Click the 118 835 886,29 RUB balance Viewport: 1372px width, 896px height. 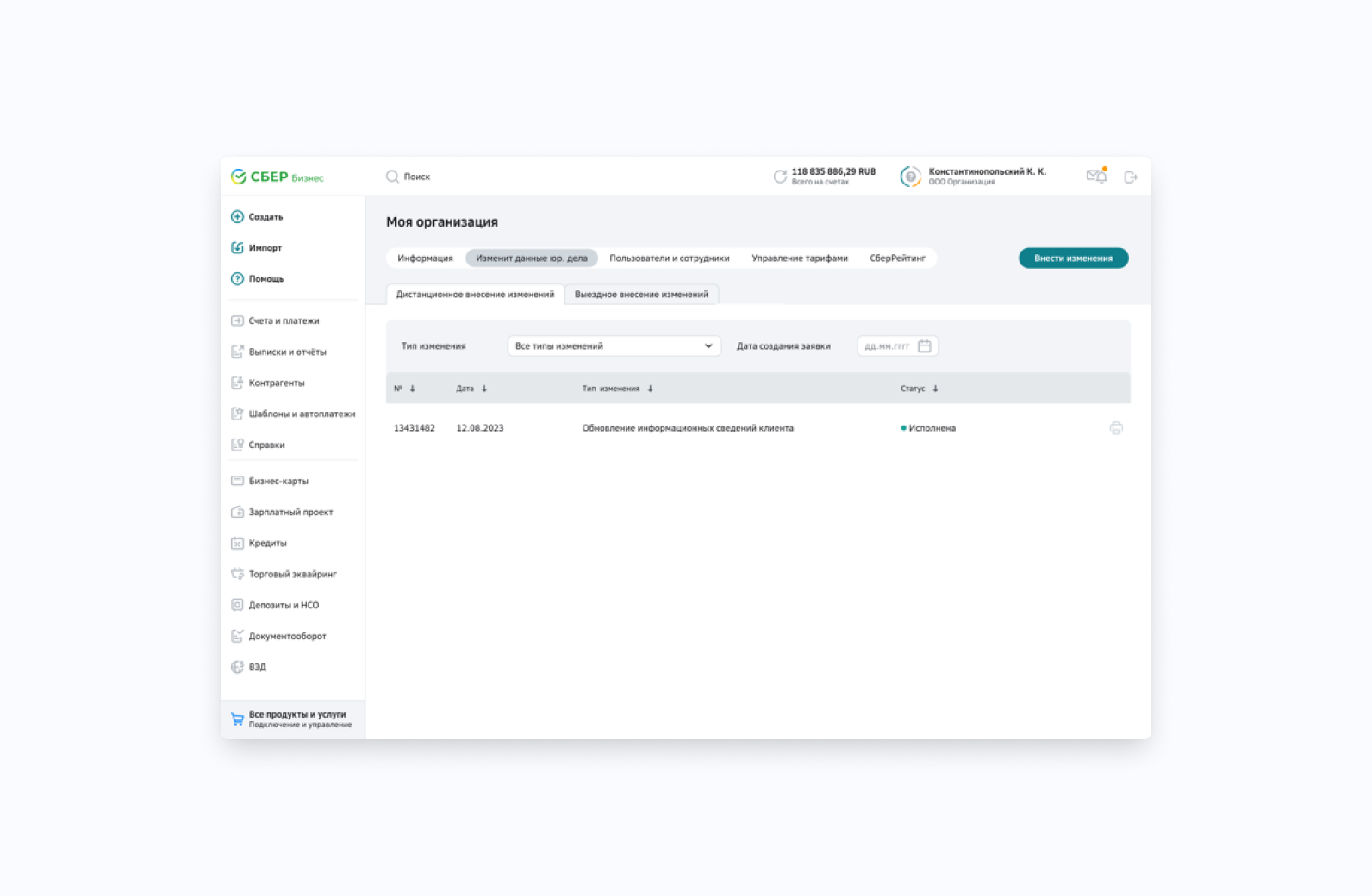833,171
